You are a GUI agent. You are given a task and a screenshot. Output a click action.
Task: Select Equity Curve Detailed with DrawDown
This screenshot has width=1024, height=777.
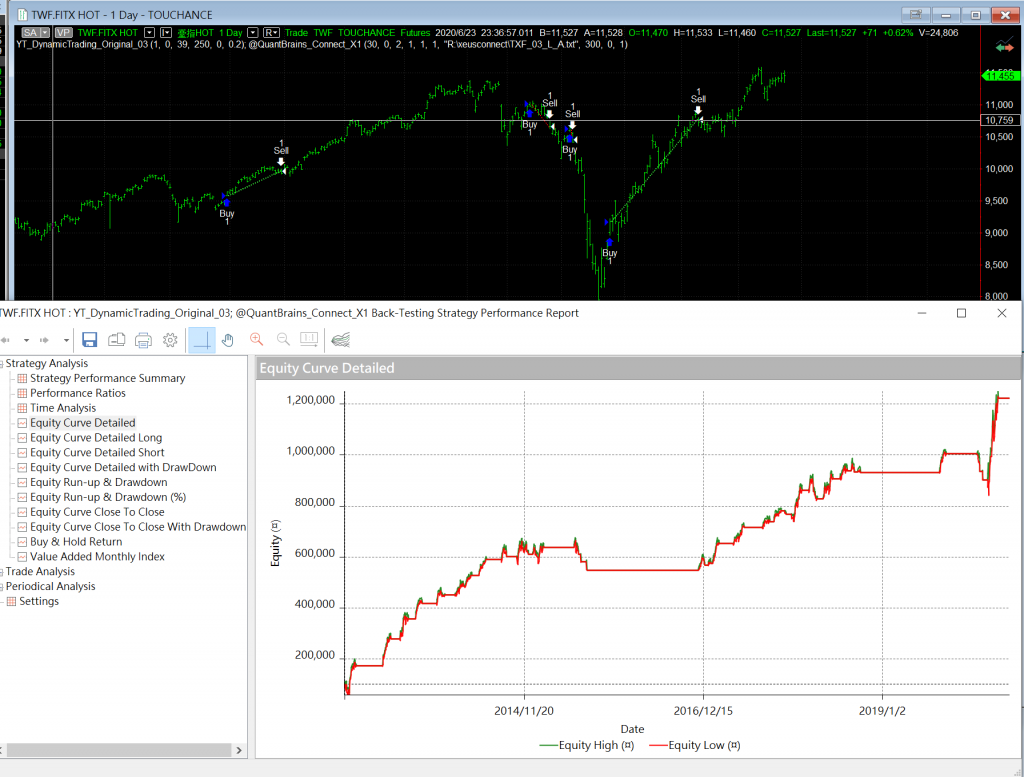click(122, 467)
